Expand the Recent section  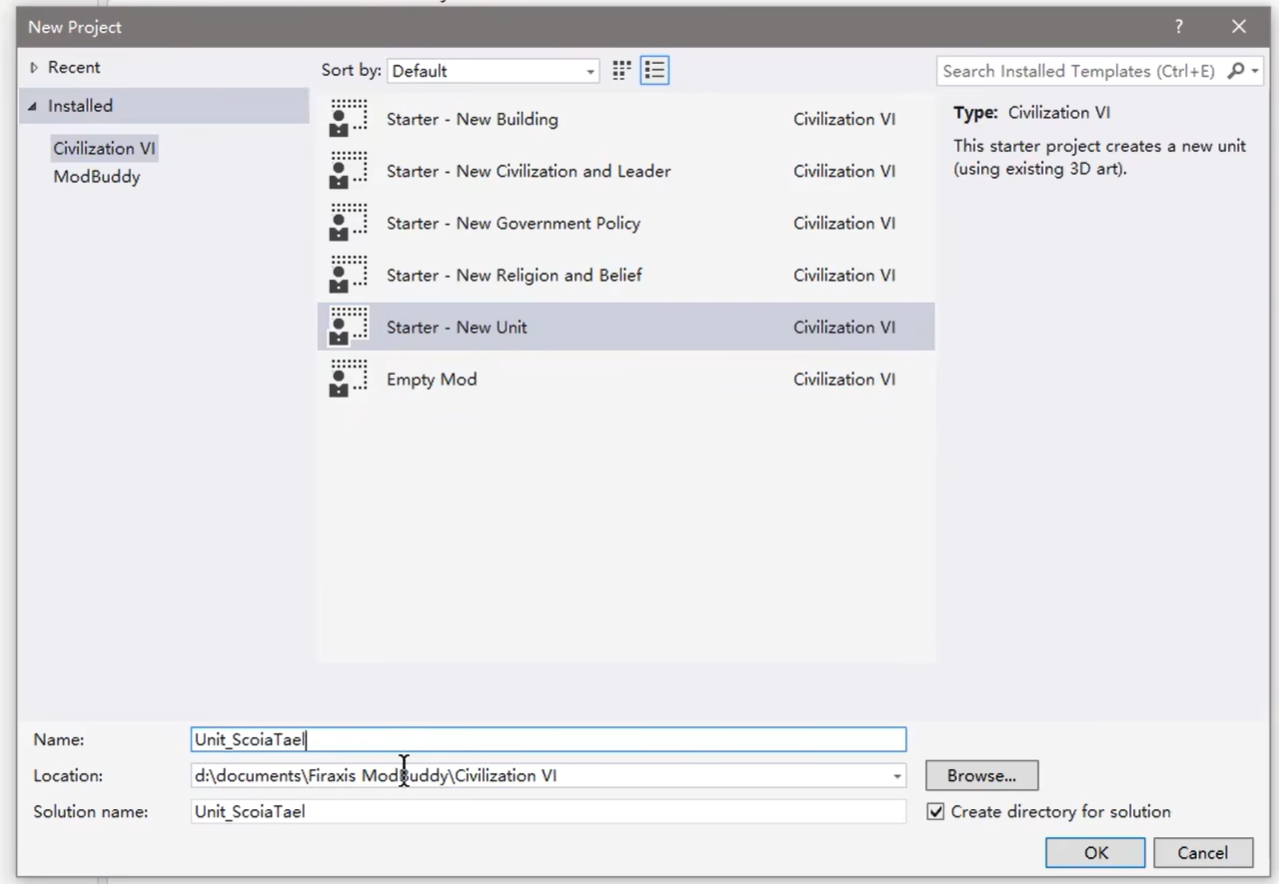34,68
